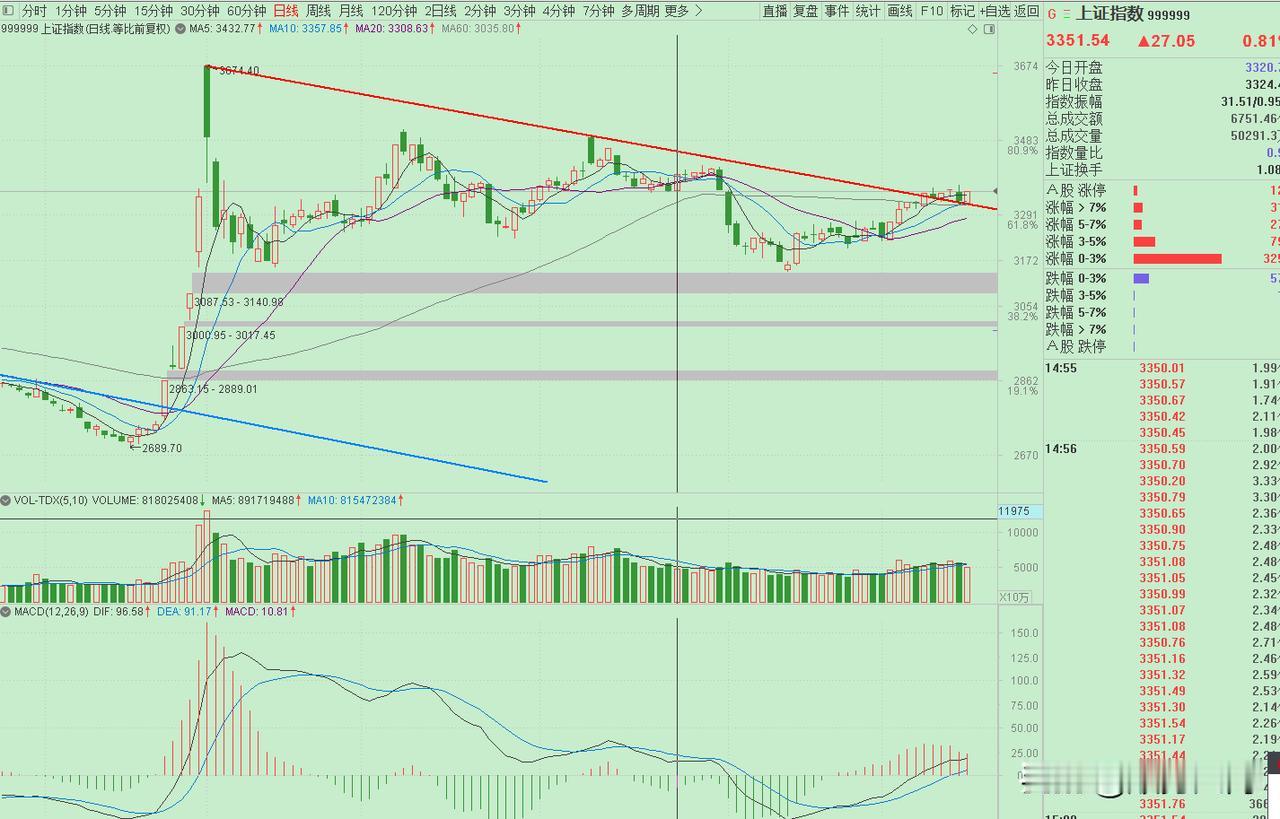Click the volume MA5: 891719488 label
Viewport: 1280px width, 819px height.
(254, 500)
